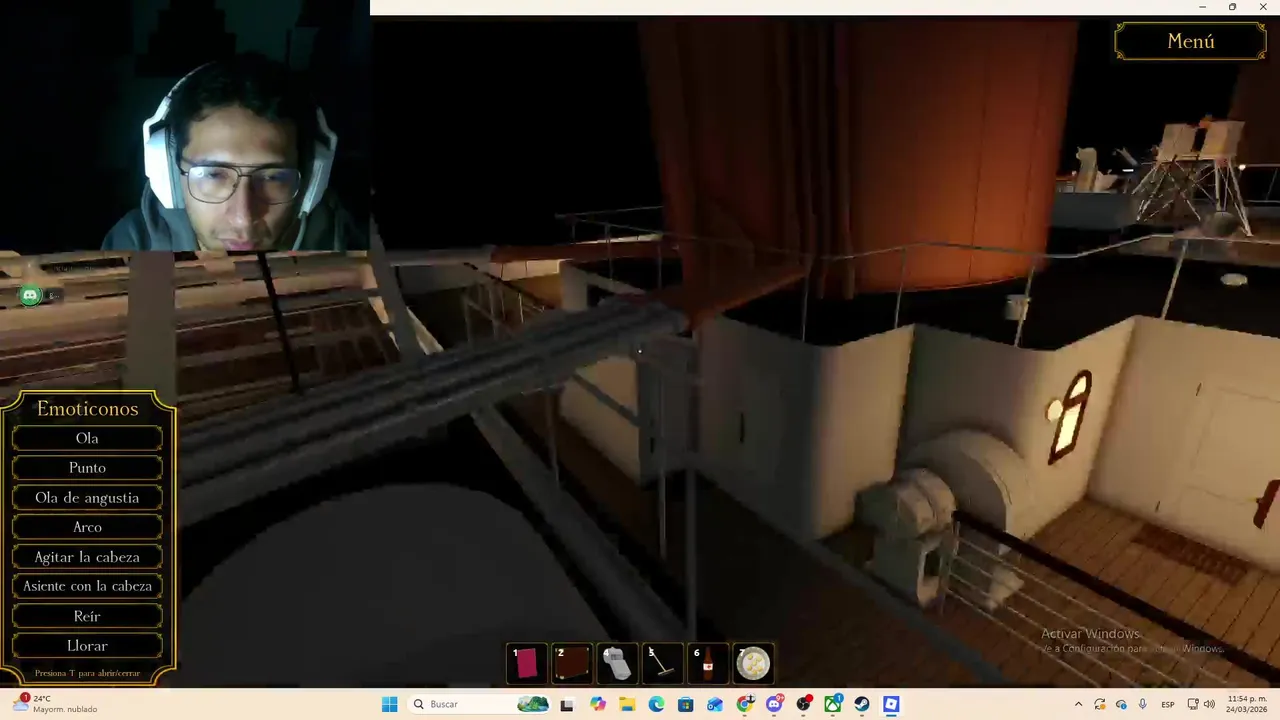Play the Llorar emote

87,646
